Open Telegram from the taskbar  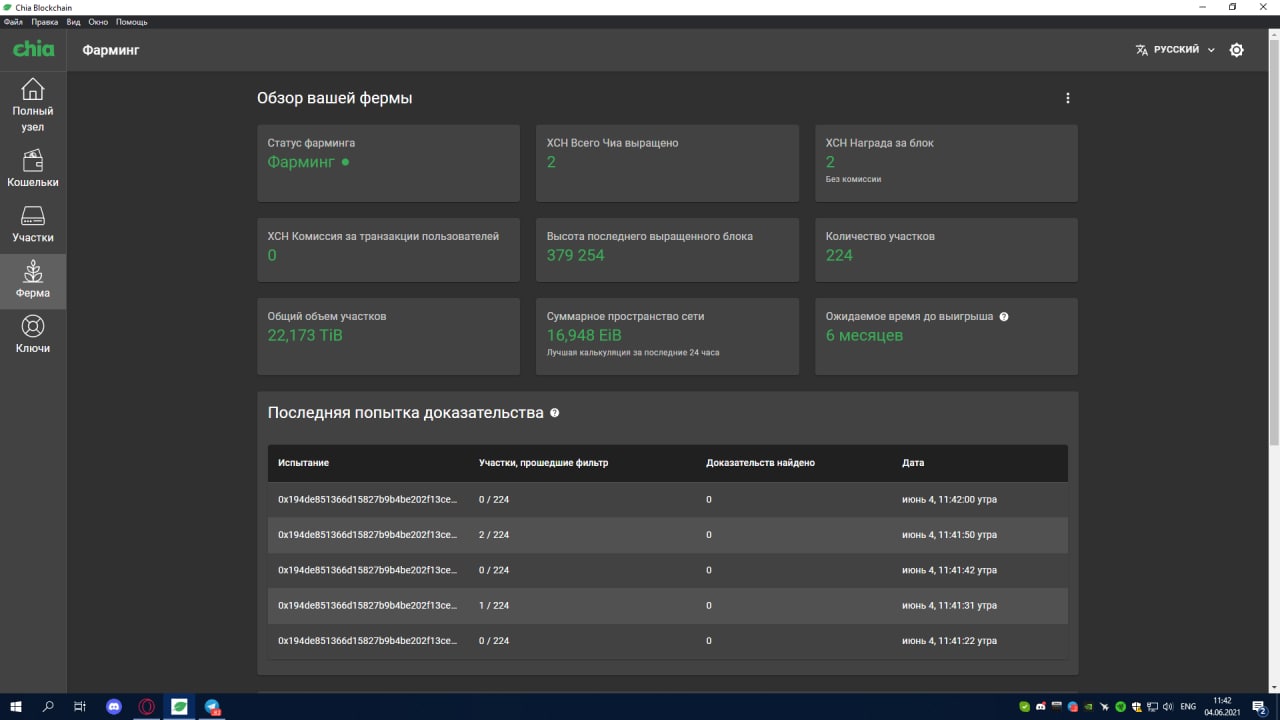(x=212, y=707)
